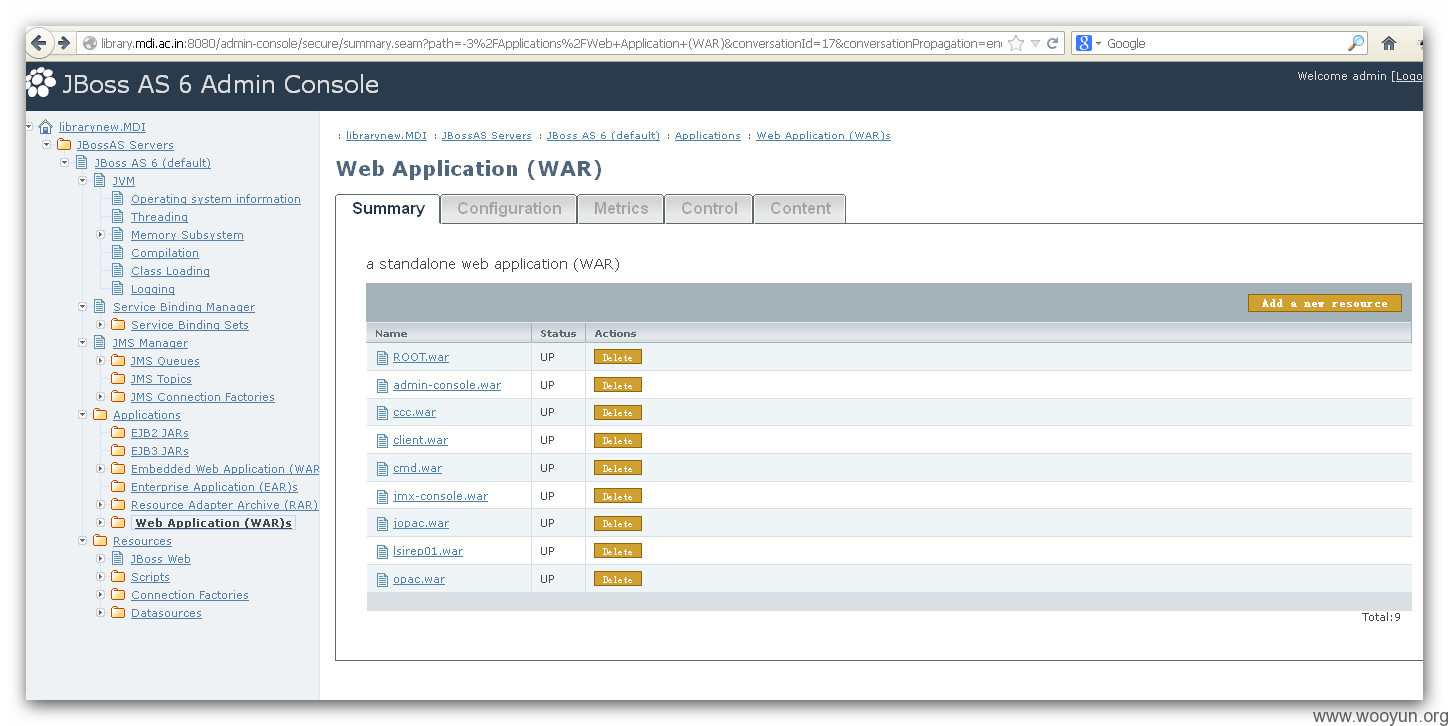Click the magnifier in the Google search box

(x=1356, y=43)
